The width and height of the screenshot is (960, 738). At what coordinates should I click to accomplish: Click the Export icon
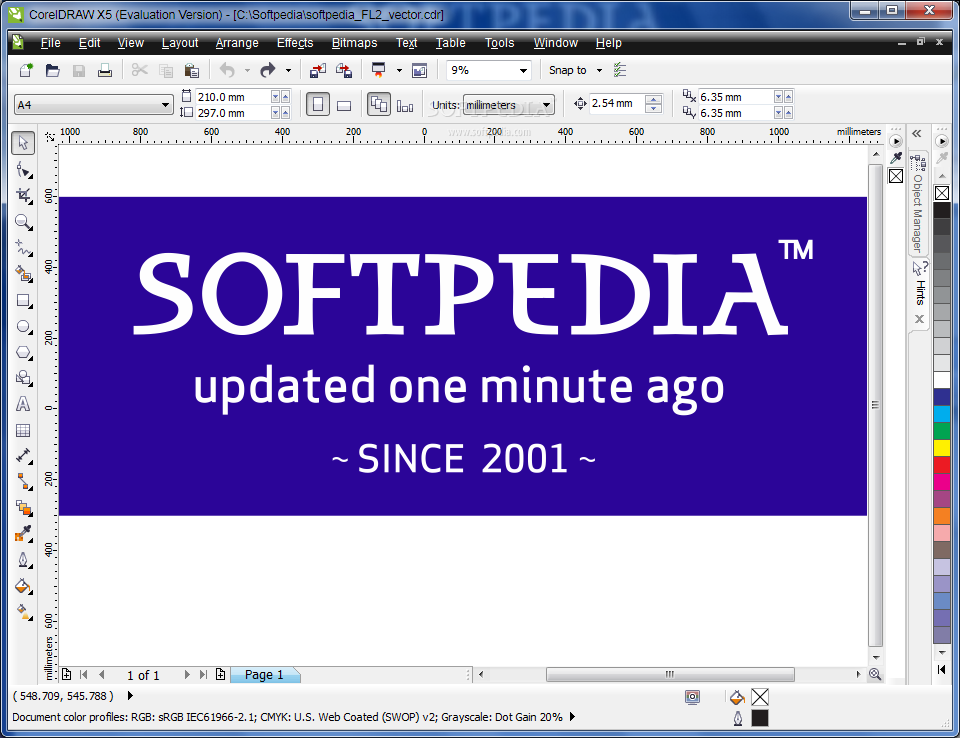[343, 70]
